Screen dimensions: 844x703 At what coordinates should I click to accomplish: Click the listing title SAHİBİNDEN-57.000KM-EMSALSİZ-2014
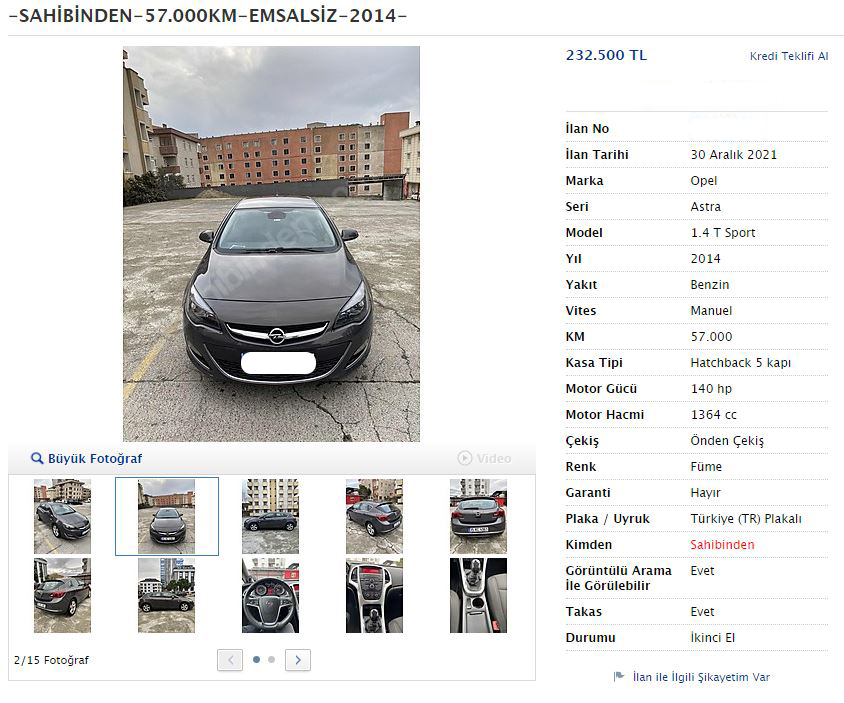click(x=208, y=16)
